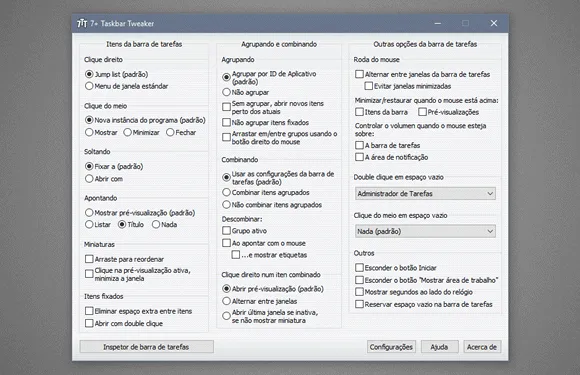Image resolution: width=580 pixels, height=375 pixels.
Task: Select Mostrar under Clique do meio
Action: (89, 132)
